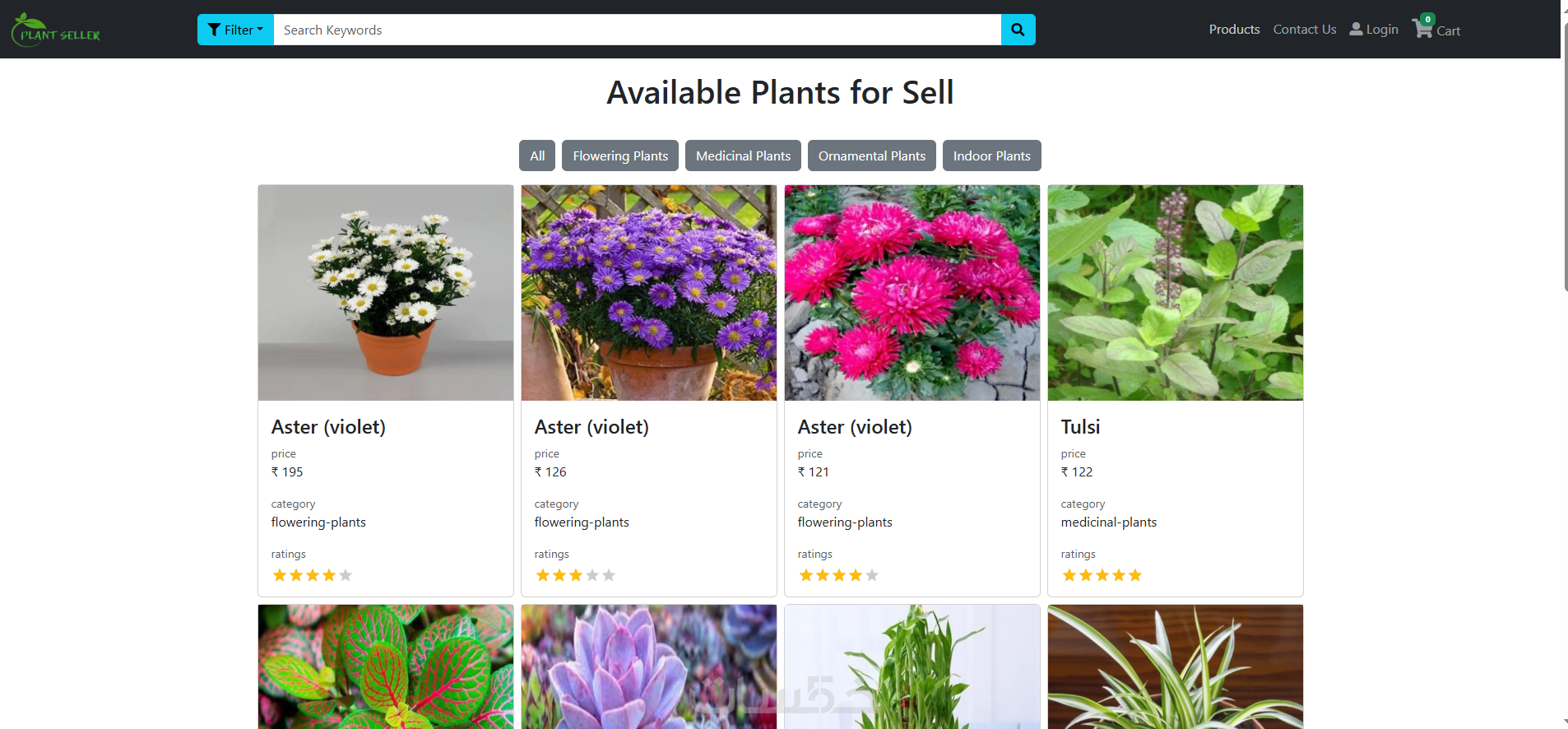
Task: Open the lucky bamboo plant image
Action: pos(912,666)
